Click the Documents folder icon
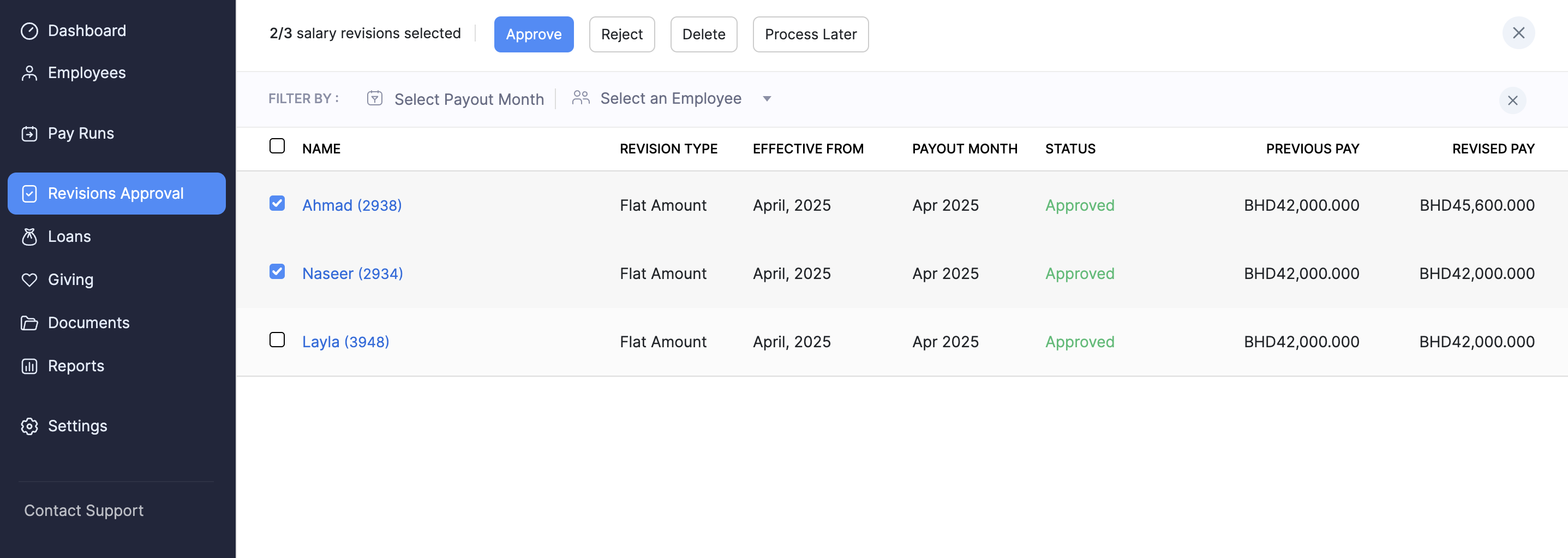This screenshot has width=1568, height=558. tap(29, 323)
